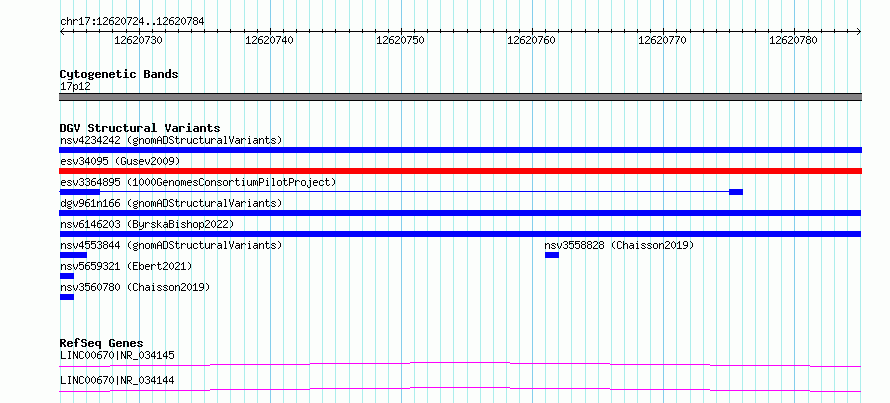Click the short blue bar under nsv4553844
Viewport: 890px width, 403px height.
73,255
